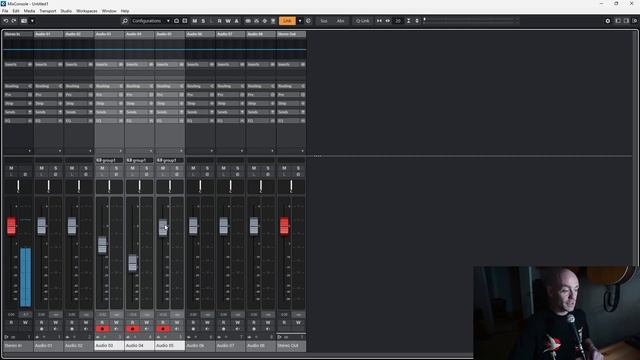Open the channel visibility dropdown arrow after Redo
The height and width of the screenshot is (360, 640).
point(32,21)
